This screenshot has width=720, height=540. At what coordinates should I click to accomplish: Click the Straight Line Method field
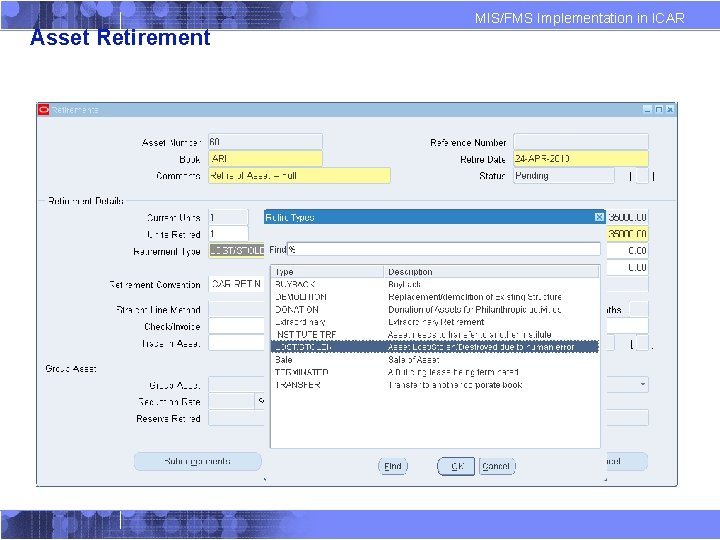(236, 309)
